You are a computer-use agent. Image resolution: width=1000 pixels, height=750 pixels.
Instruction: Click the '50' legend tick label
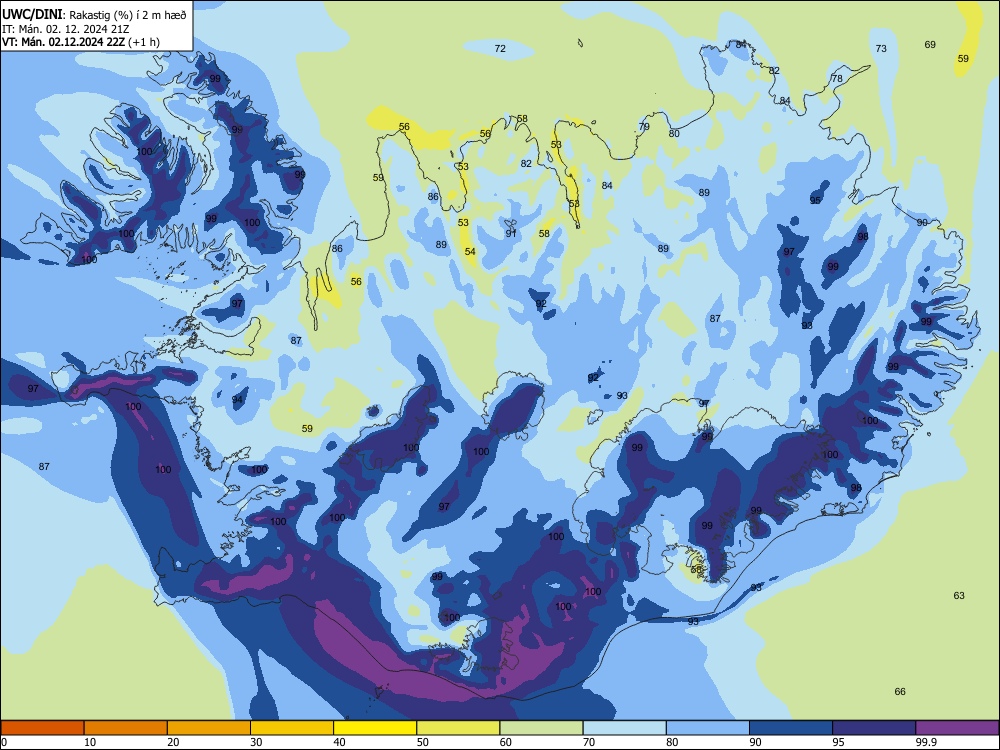[x=422, y=742]
